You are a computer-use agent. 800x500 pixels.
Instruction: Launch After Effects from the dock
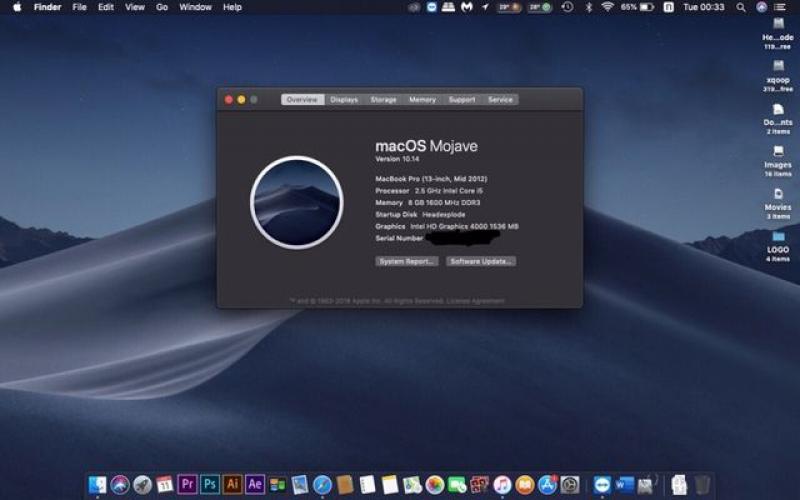pos(255,485)
